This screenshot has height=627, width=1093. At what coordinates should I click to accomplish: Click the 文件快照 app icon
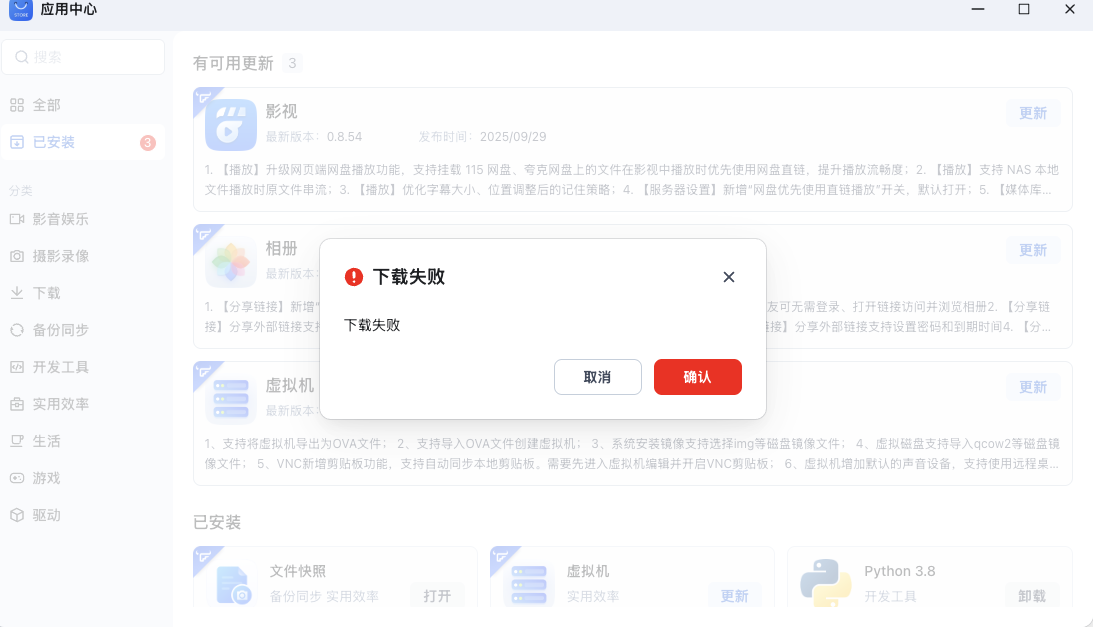(x=233, y=584)
